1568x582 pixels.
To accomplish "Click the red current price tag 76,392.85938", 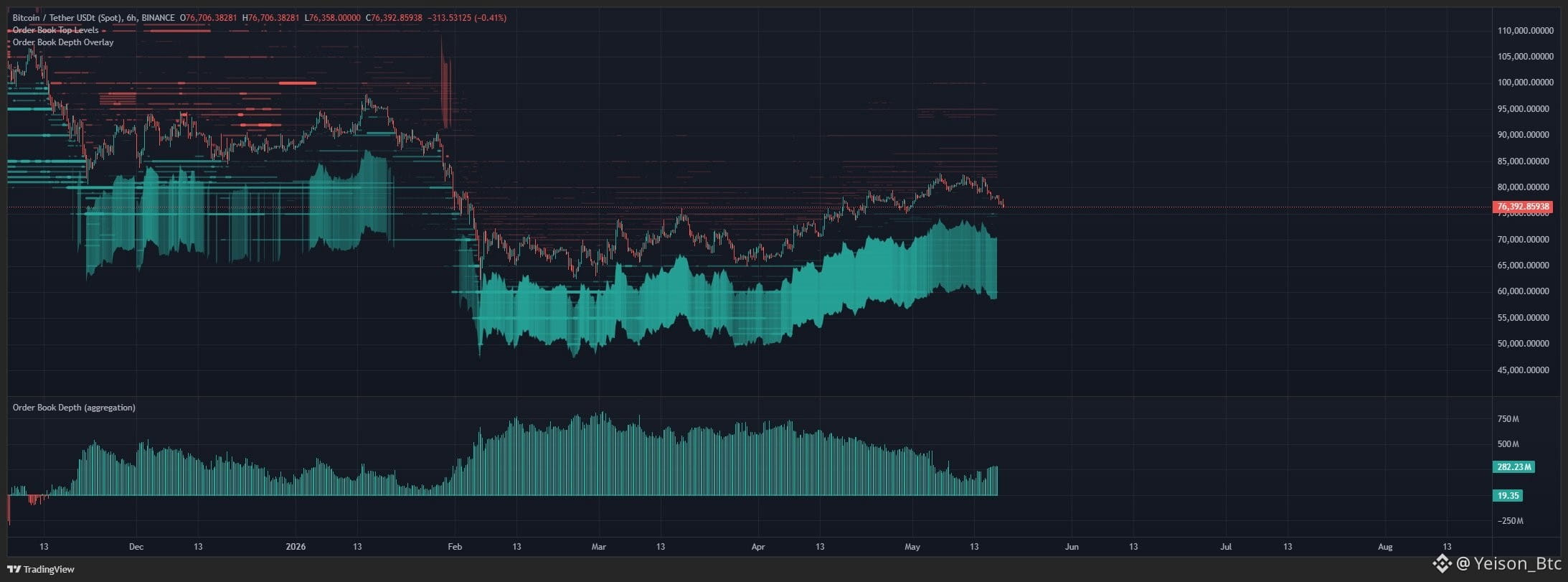I will [1522, 207].
